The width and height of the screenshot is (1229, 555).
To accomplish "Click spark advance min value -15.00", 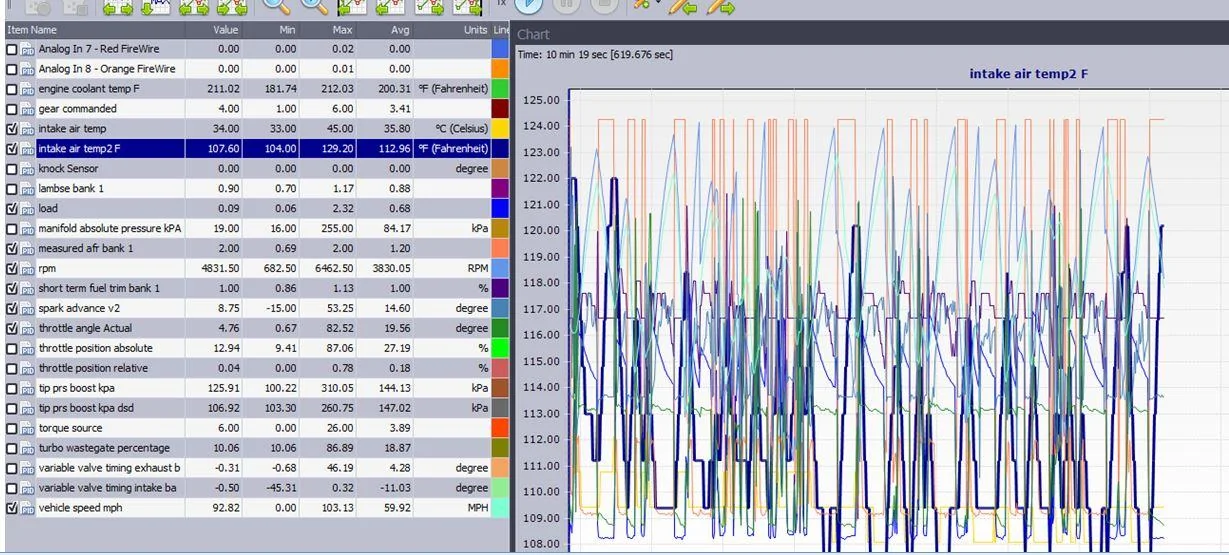I will 280,309.
